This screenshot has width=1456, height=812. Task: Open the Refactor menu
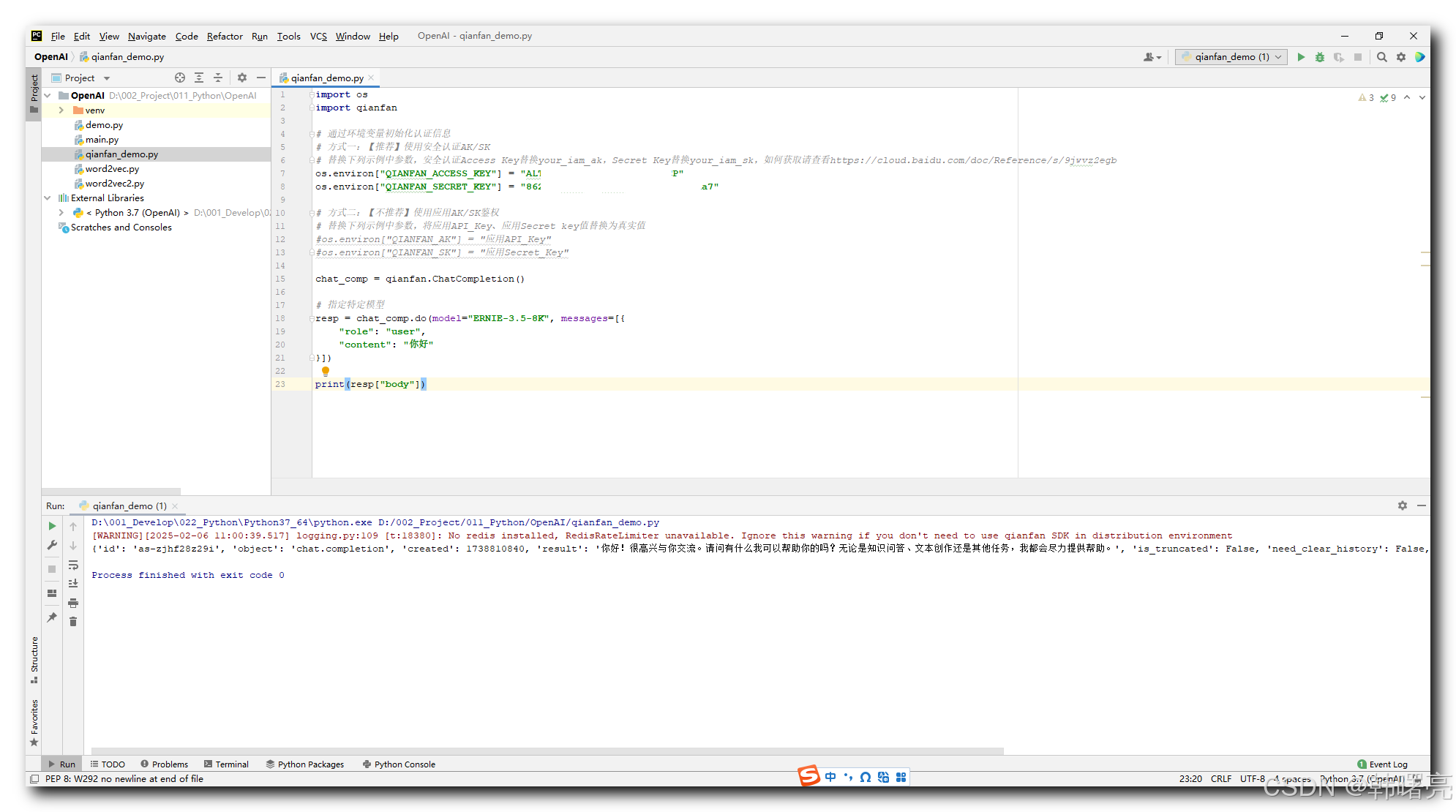coord(224,36)
